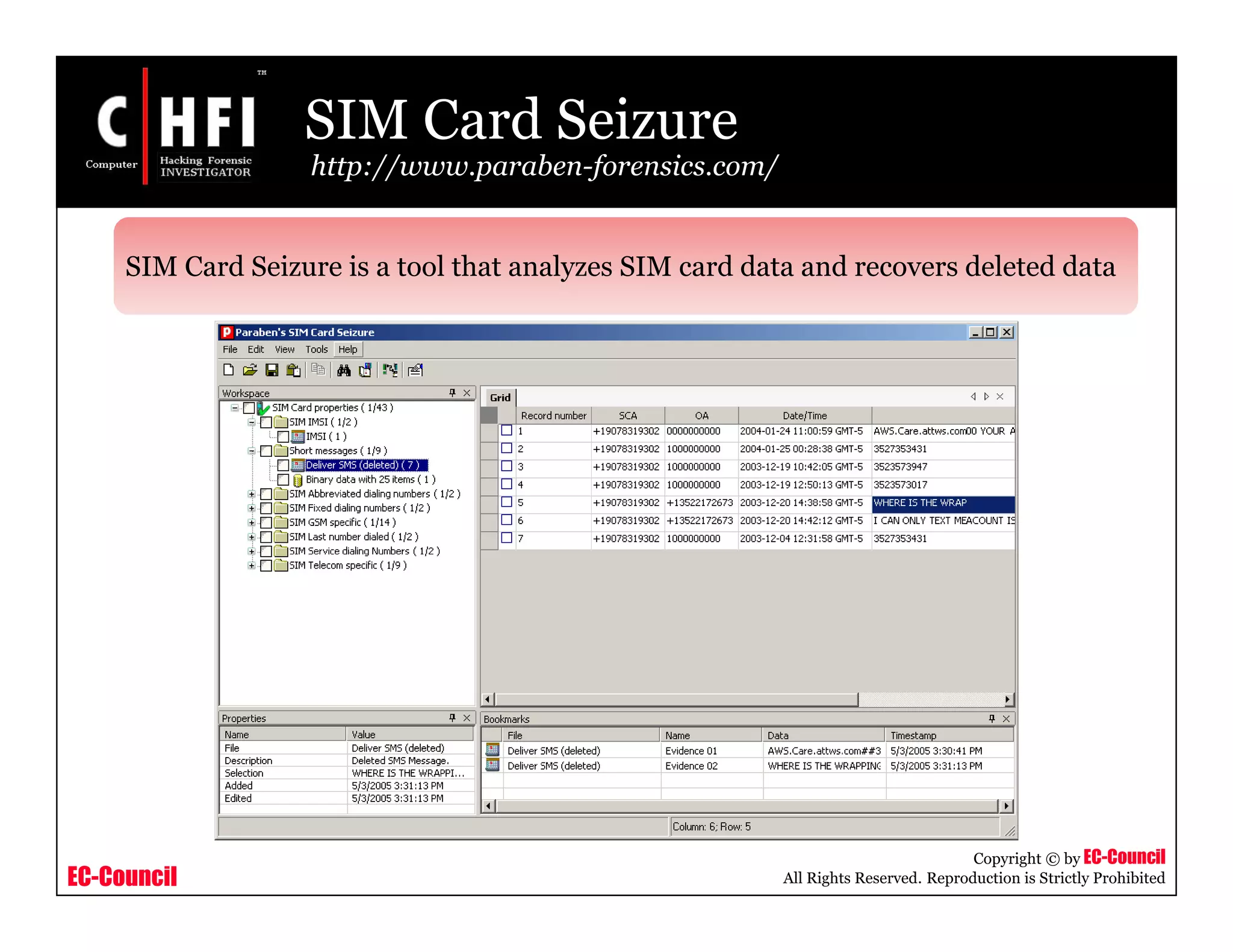Expand the SIM Telecom specific node

coord(252,566)
